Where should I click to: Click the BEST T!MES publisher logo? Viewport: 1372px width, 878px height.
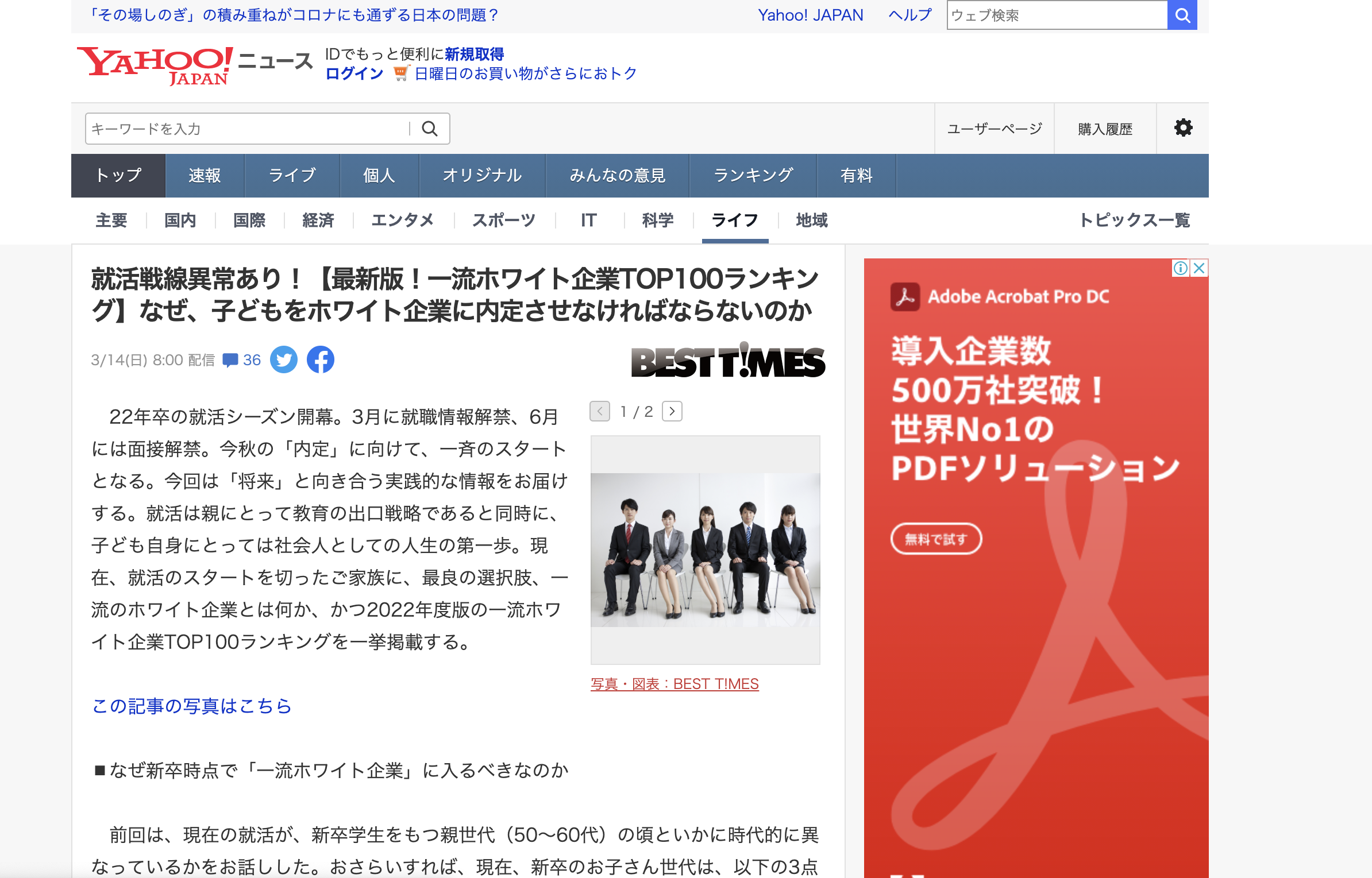pyautogui.click(x=728, y=361)
